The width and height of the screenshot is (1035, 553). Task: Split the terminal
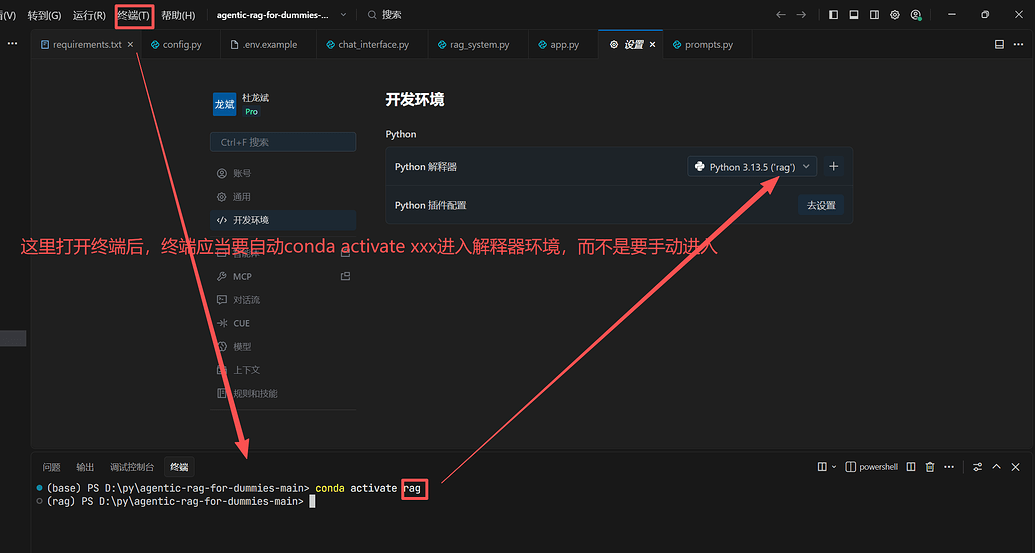click(911, 467)
